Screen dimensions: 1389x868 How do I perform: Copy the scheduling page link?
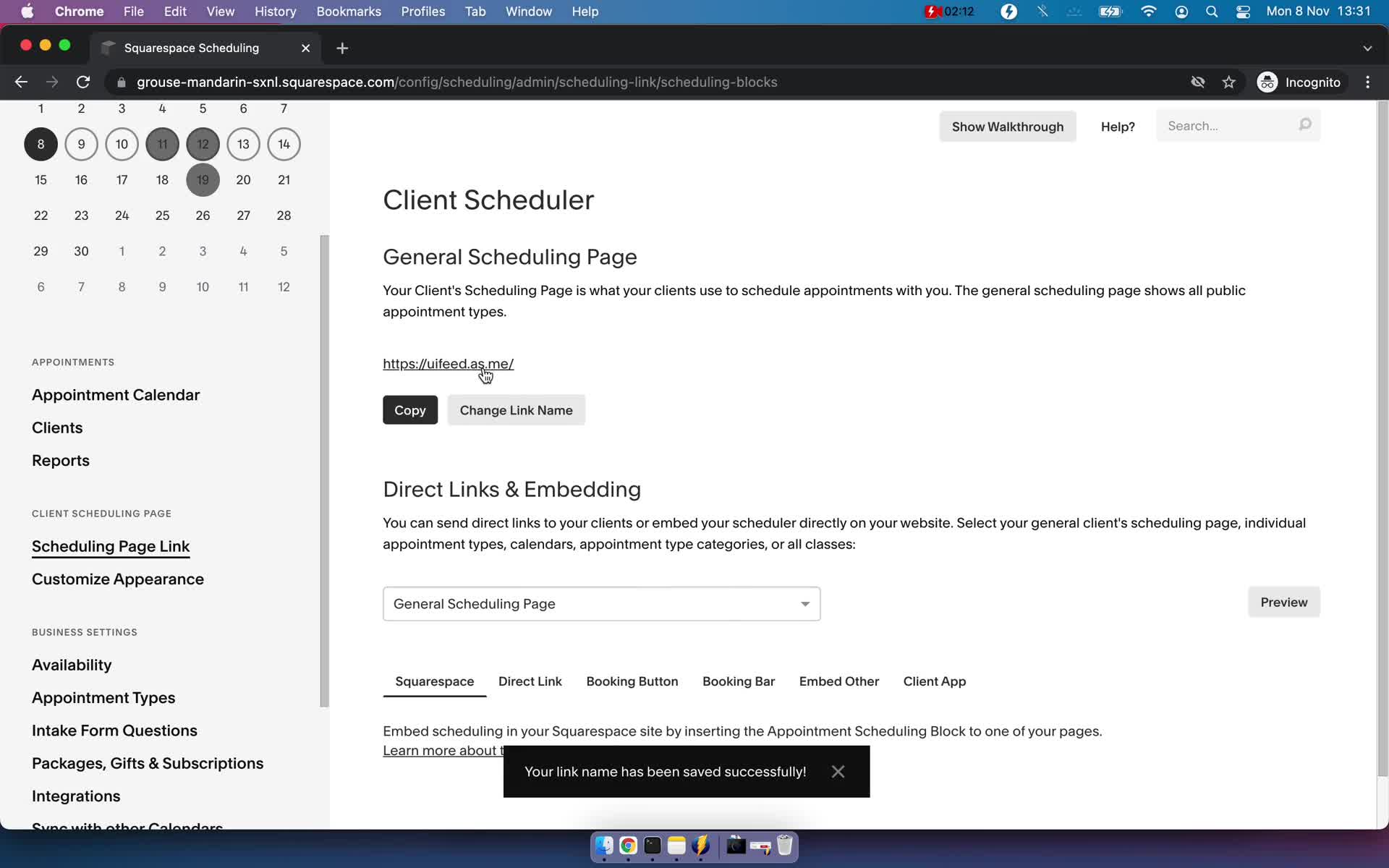point(410,410)
